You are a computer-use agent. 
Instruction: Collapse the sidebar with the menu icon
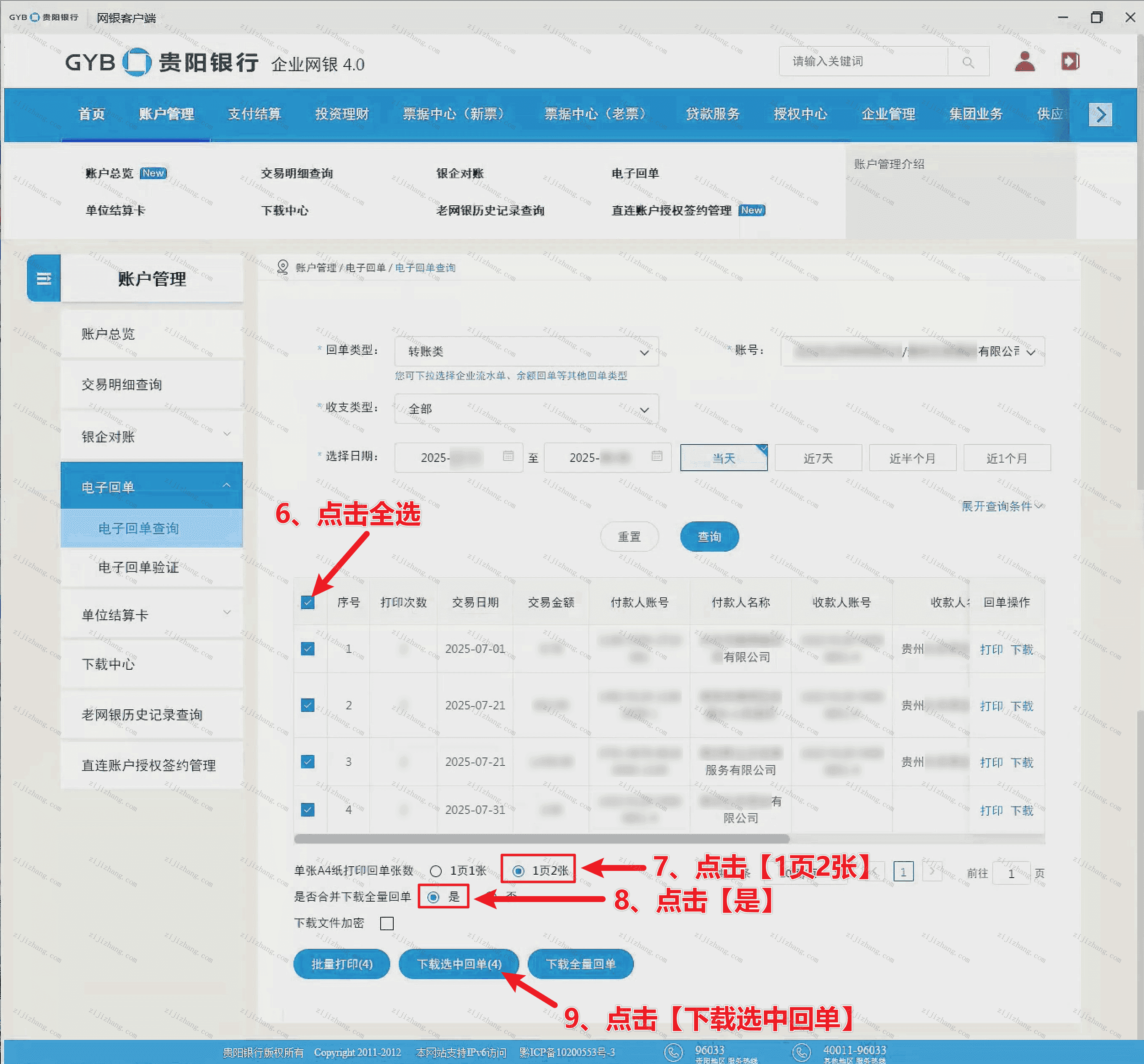pyautogui.click(x=44, y=279)
